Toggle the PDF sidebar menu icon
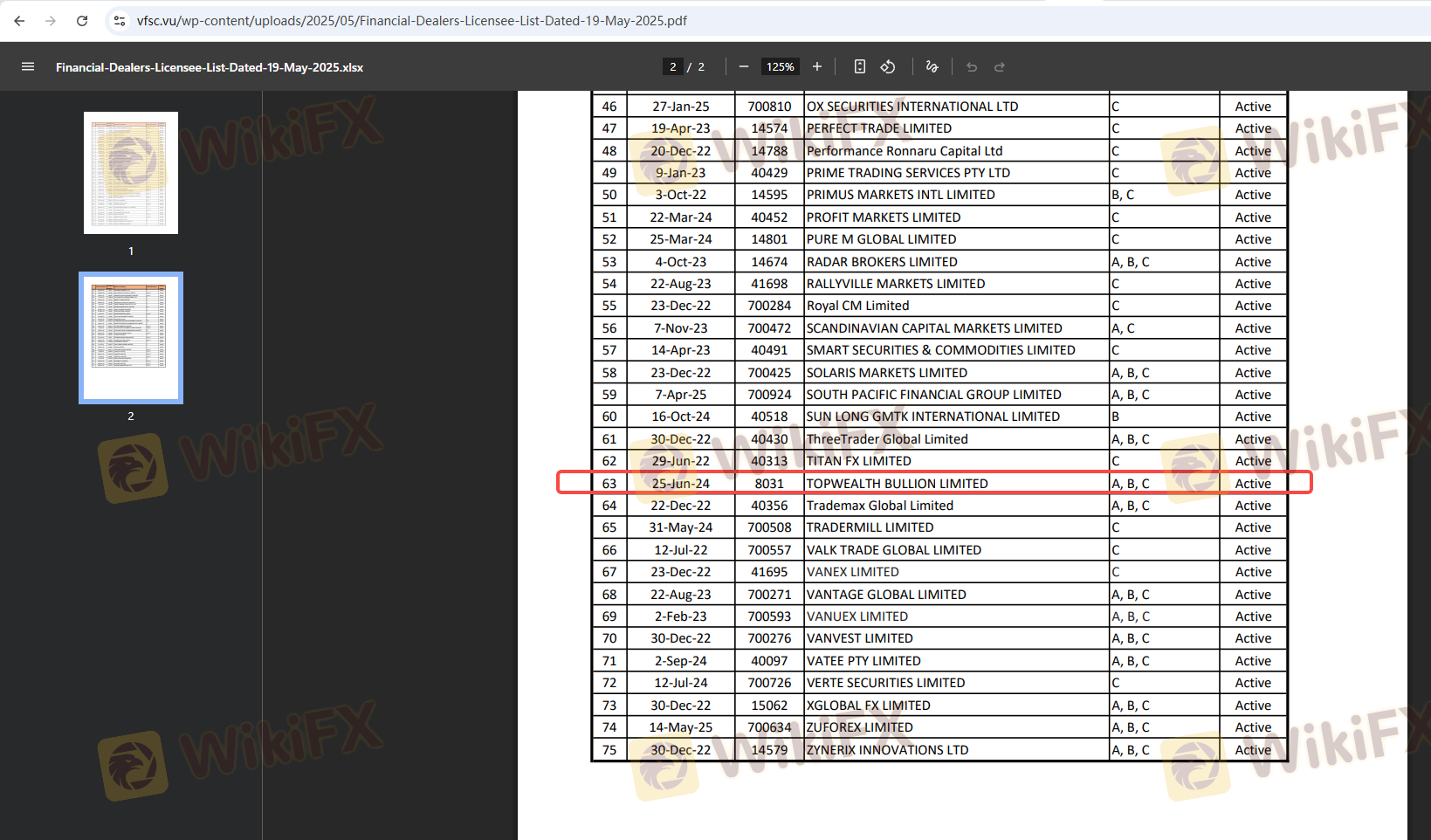Image resolution: width=1431 pixels, height=840 pixels. point(28,67)
